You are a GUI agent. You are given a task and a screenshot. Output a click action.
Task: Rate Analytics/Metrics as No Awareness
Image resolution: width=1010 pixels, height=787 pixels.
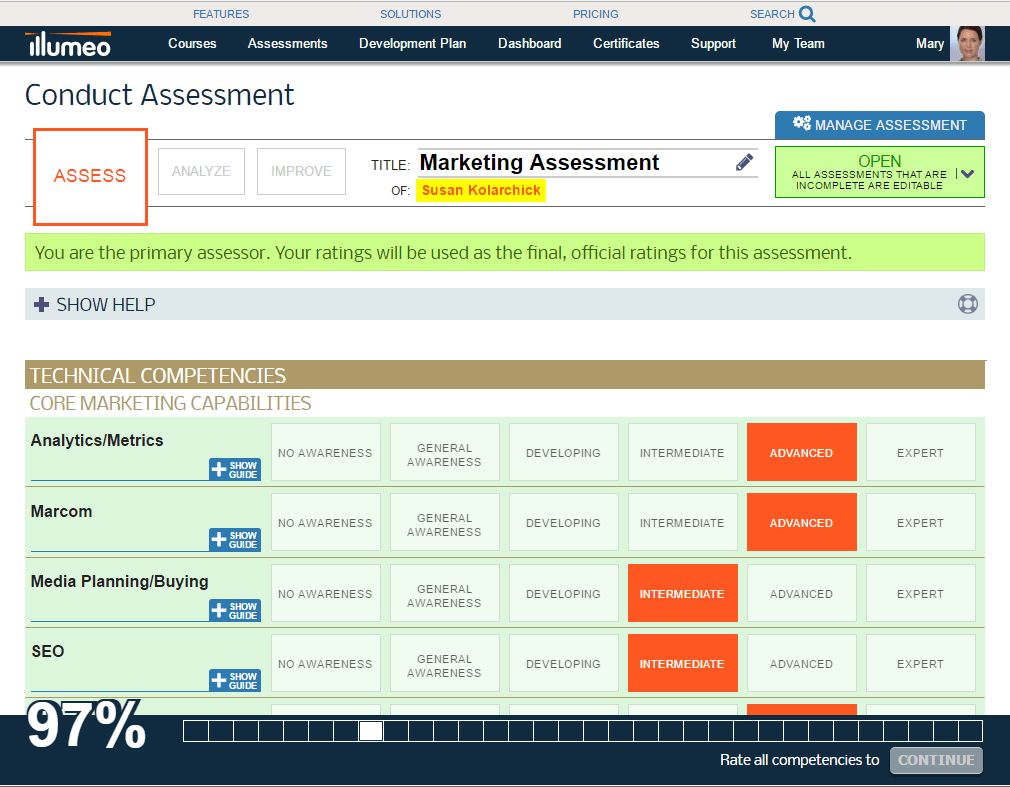pos(326,452)
